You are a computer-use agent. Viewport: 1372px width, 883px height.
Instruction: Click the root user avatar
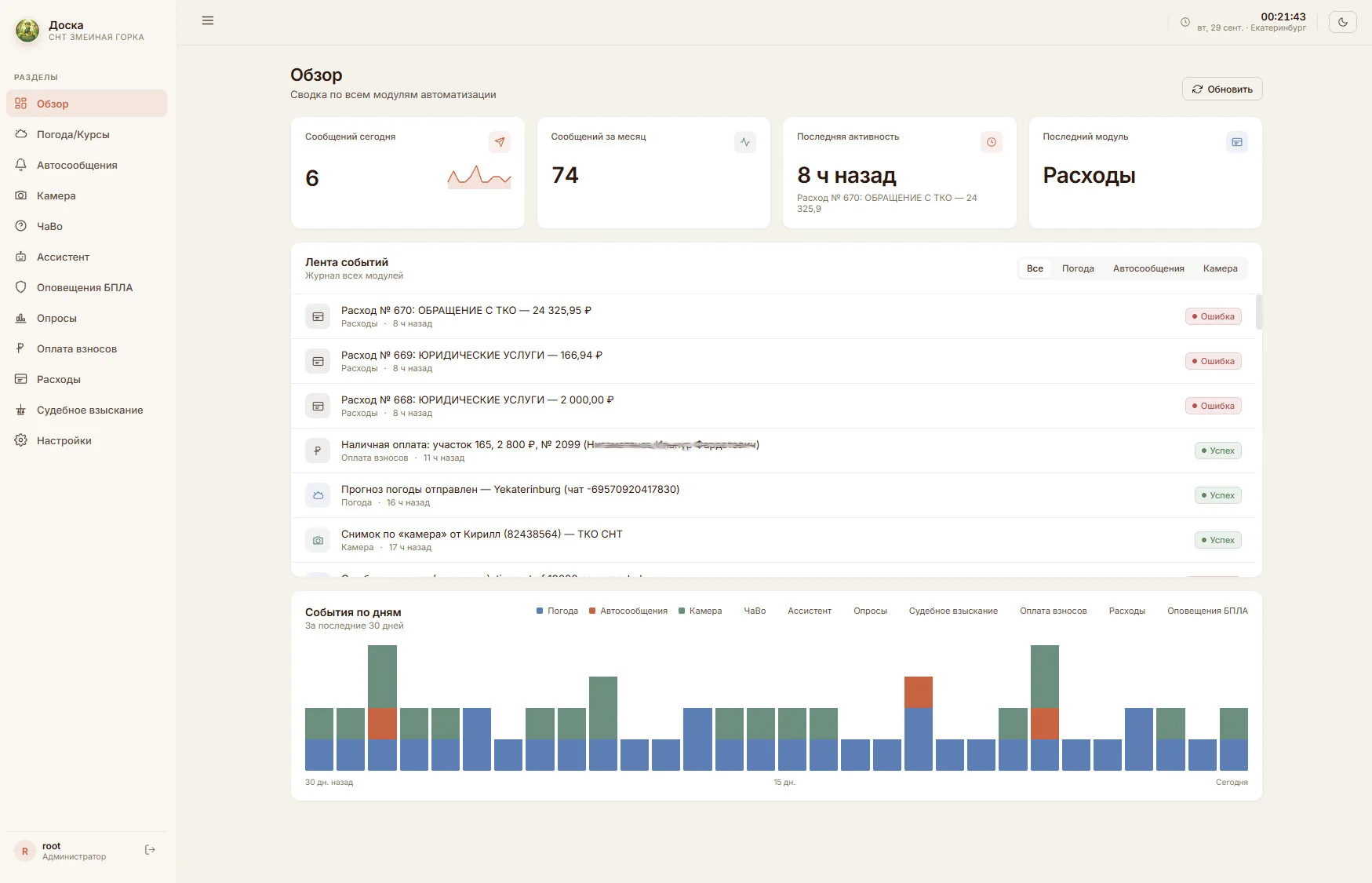tap(25, 851)
